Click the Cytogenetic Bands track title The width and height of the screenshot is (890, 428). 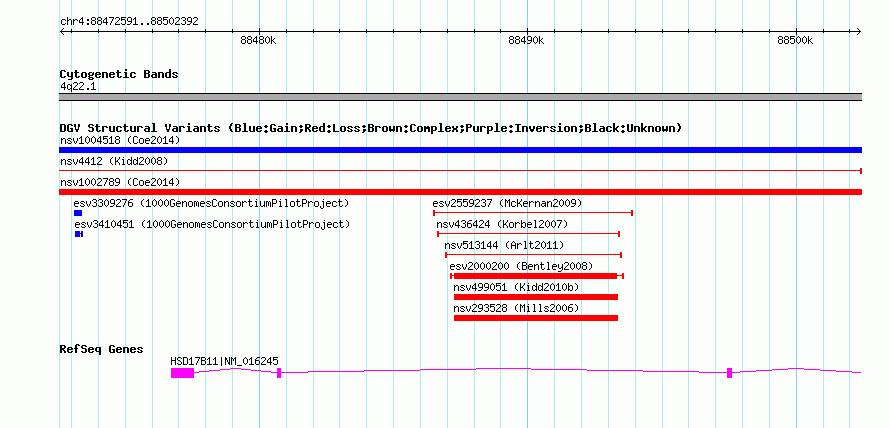click(119, 74)
